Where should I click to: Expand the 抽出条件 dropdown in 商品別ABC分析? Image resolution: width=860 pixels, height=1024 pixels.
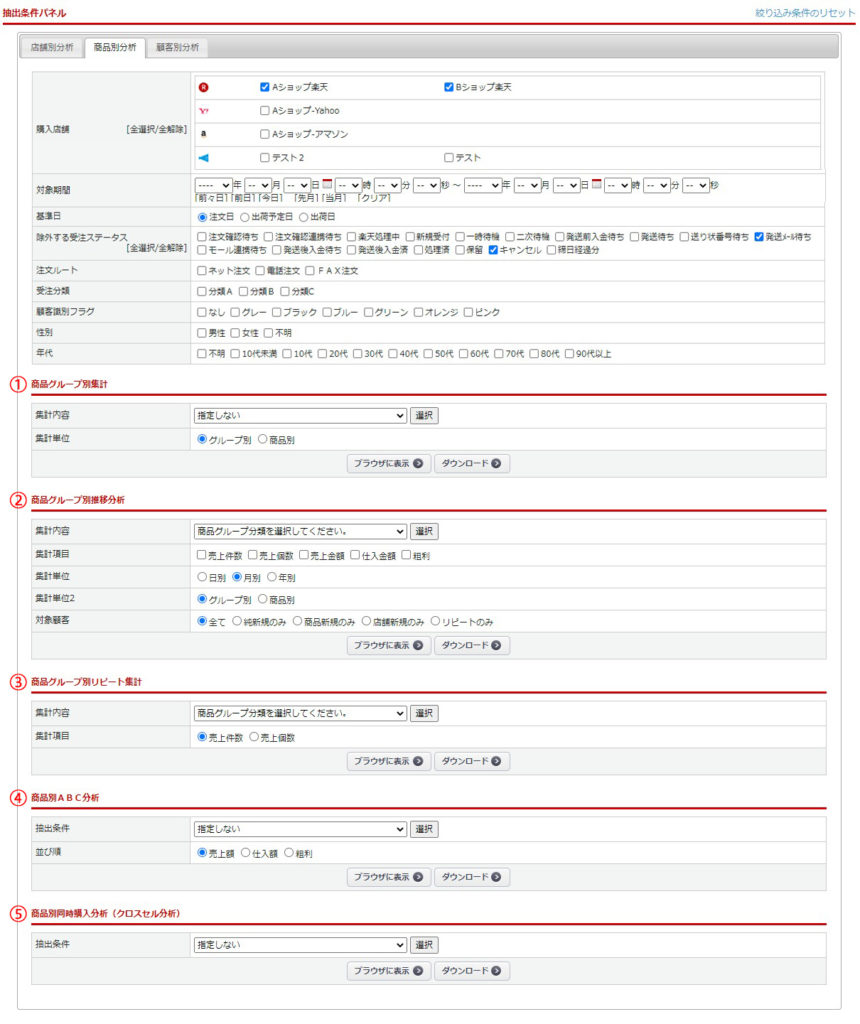(300, 829)
